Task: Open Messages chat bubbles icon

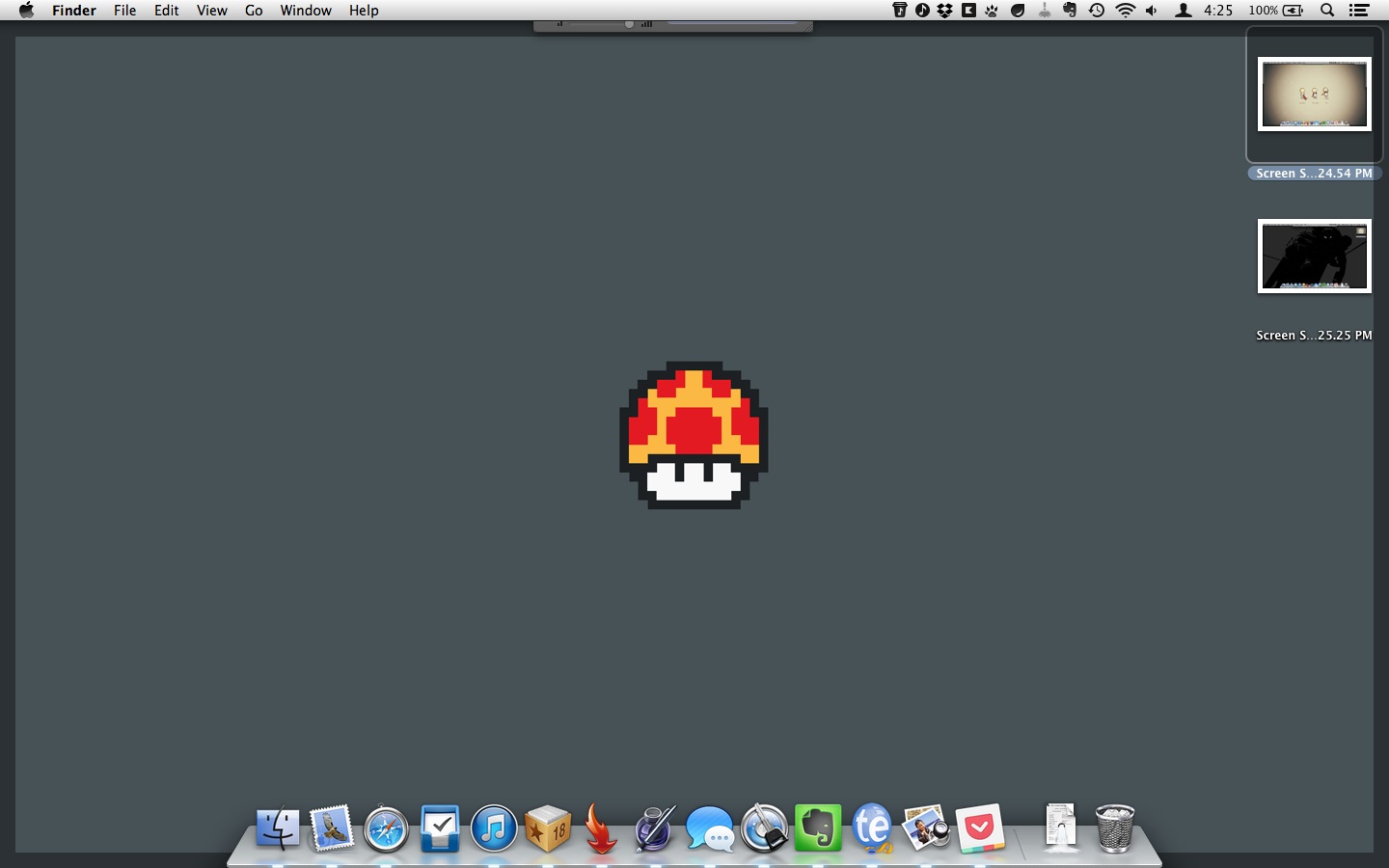Action: pos(710,828)
